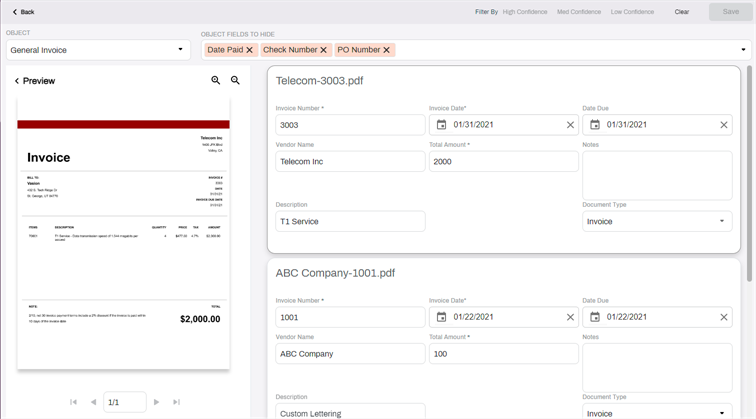
Task: Filter by Low Confidence
Action: 632,12
